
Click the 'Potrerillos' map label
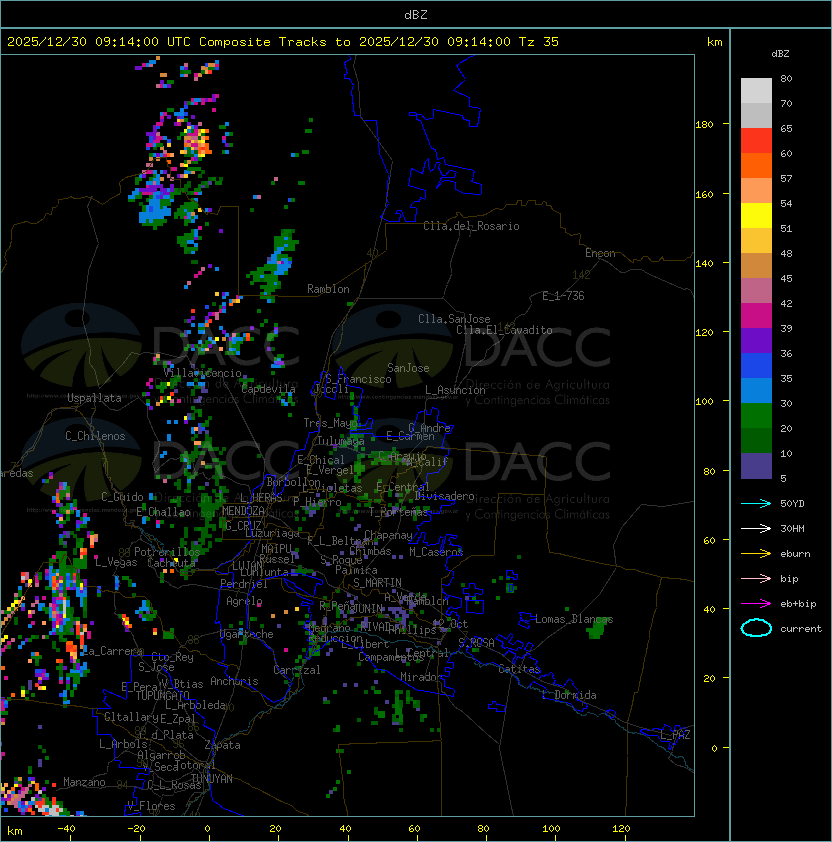(167, 552)
